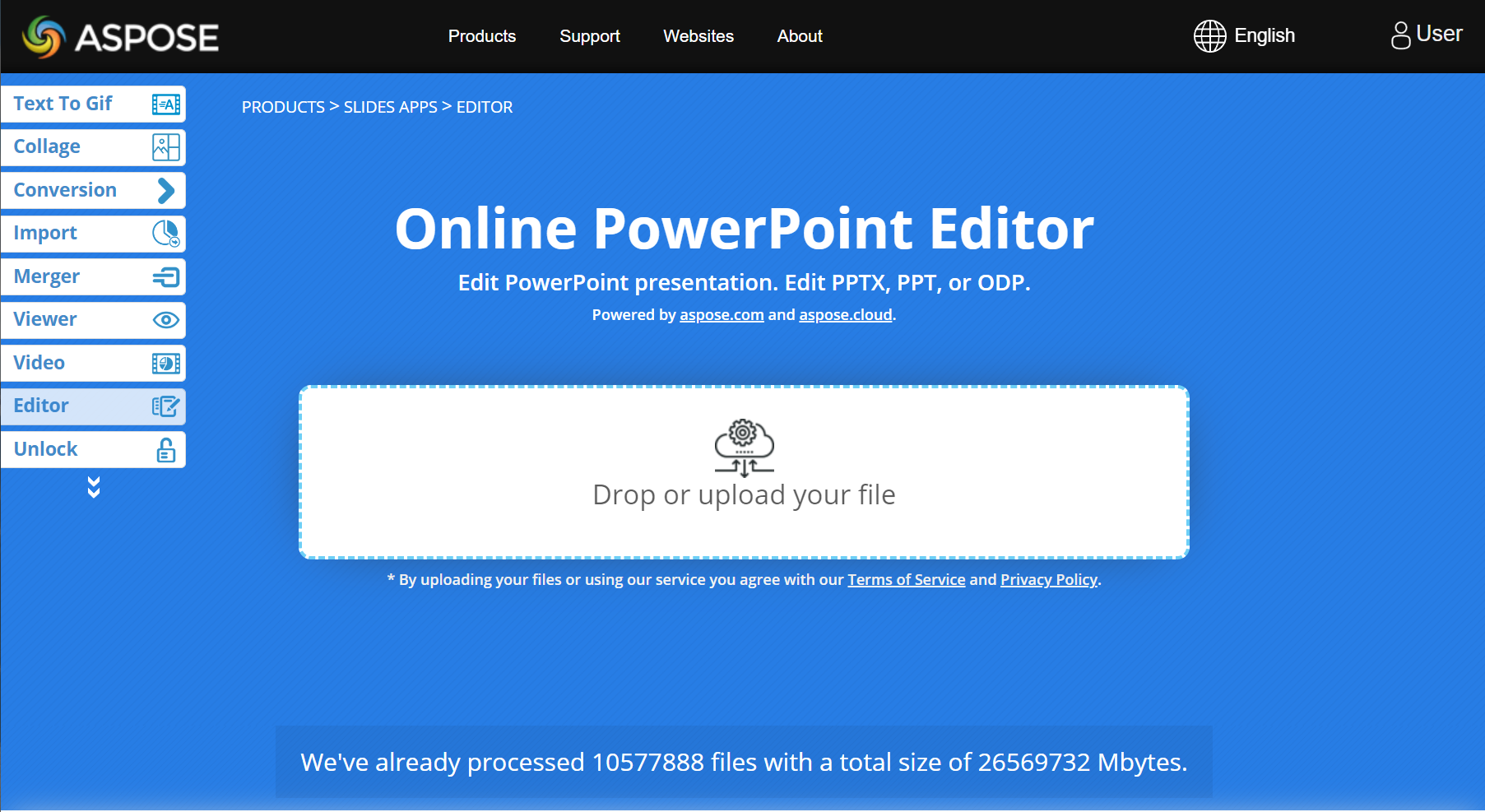Image resolution: width=1485 pixels, height=812 pixels.
Task: Click the Text To Gif sidebar icon
Action: click(x=165, y=104)
